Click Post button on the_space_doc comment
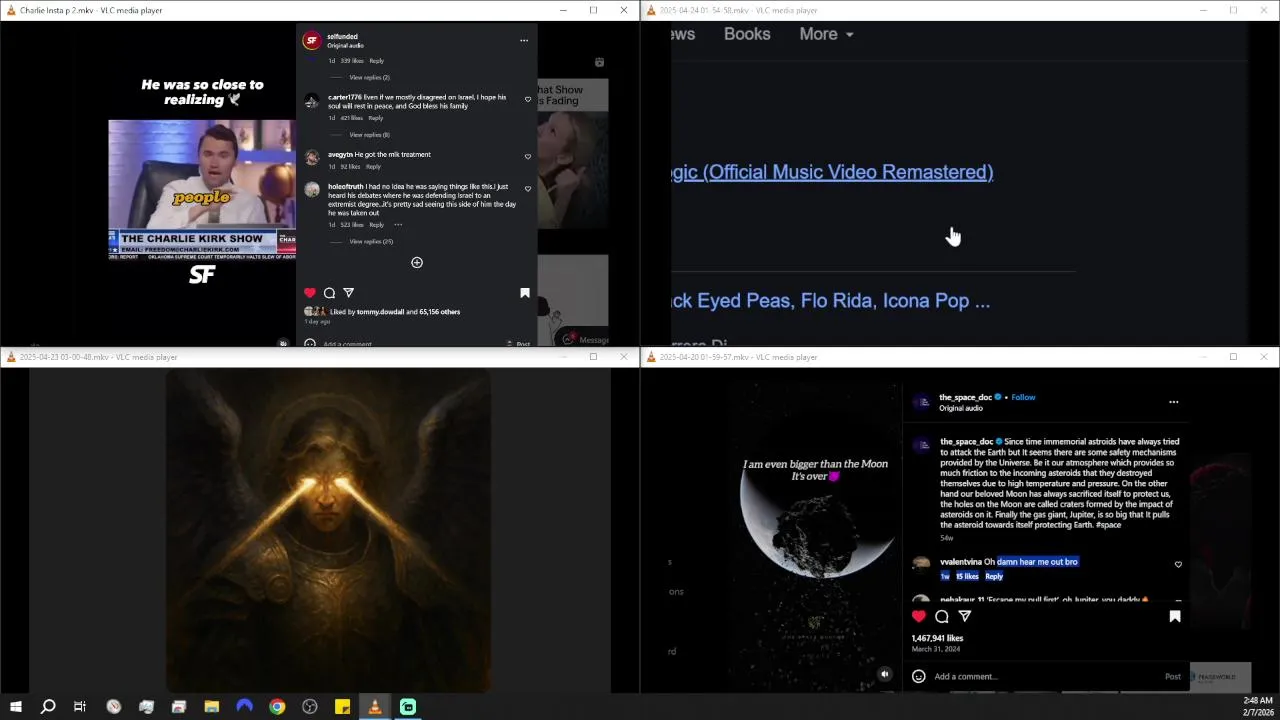Screen dimensions: 1280x720 coord(1173,677)
